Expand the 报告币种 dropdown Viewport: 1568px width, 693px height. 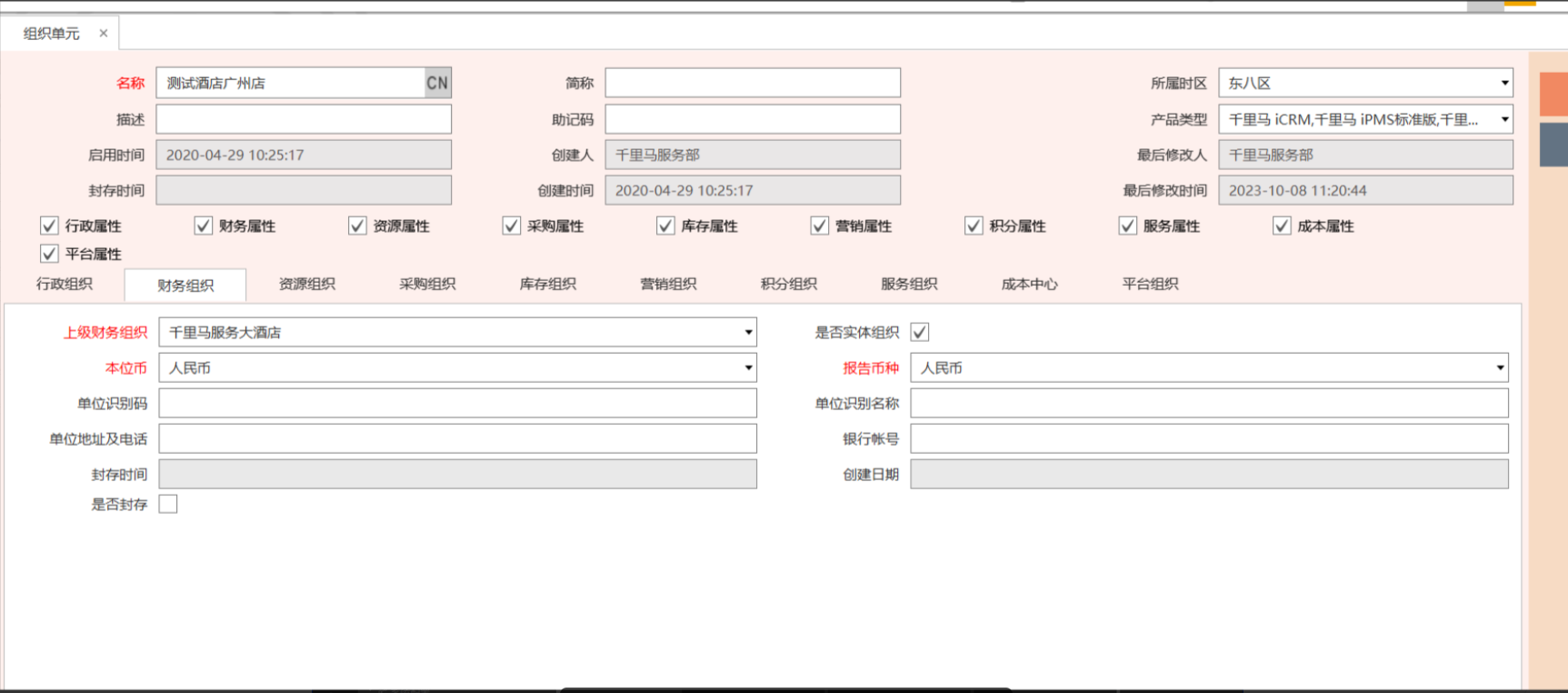click(x=1500, y=367)
